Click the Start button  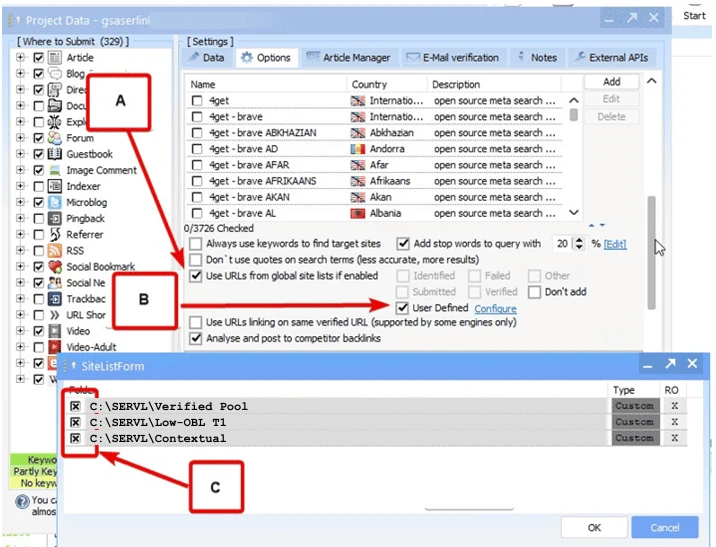click(694, 16)
